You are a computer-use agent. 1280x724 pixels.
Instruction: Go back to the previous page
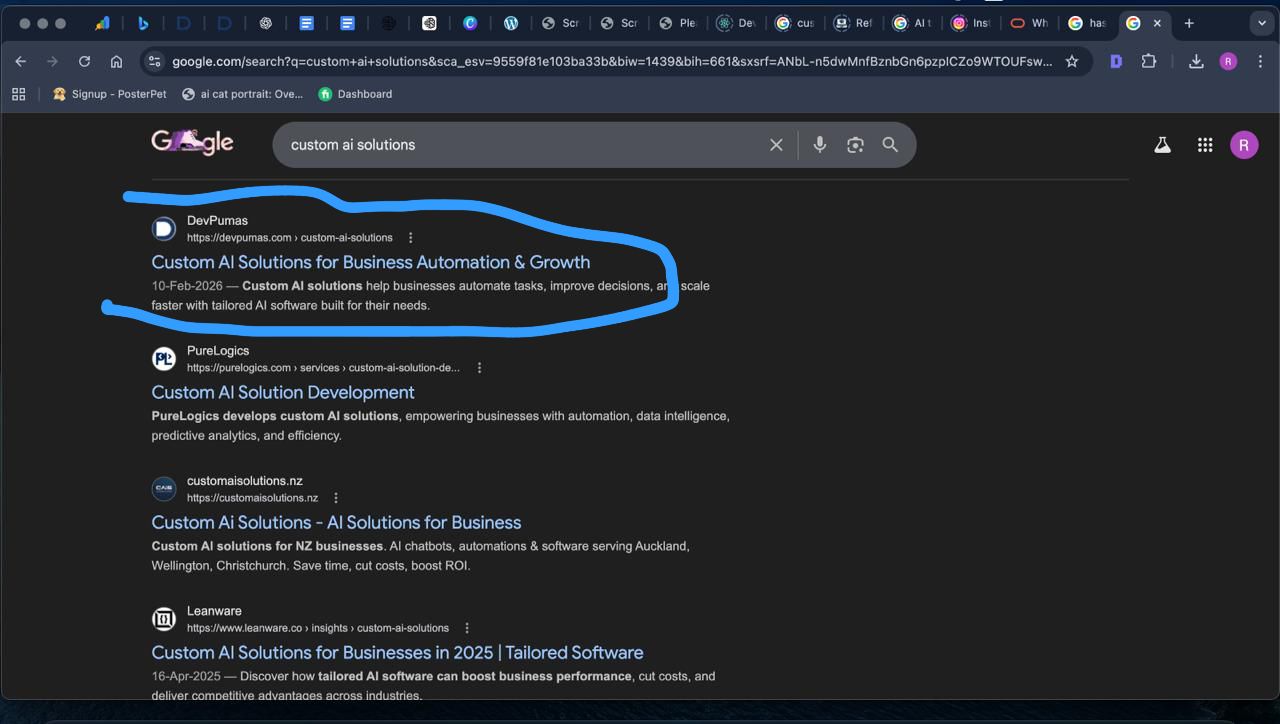pos(21,61)
